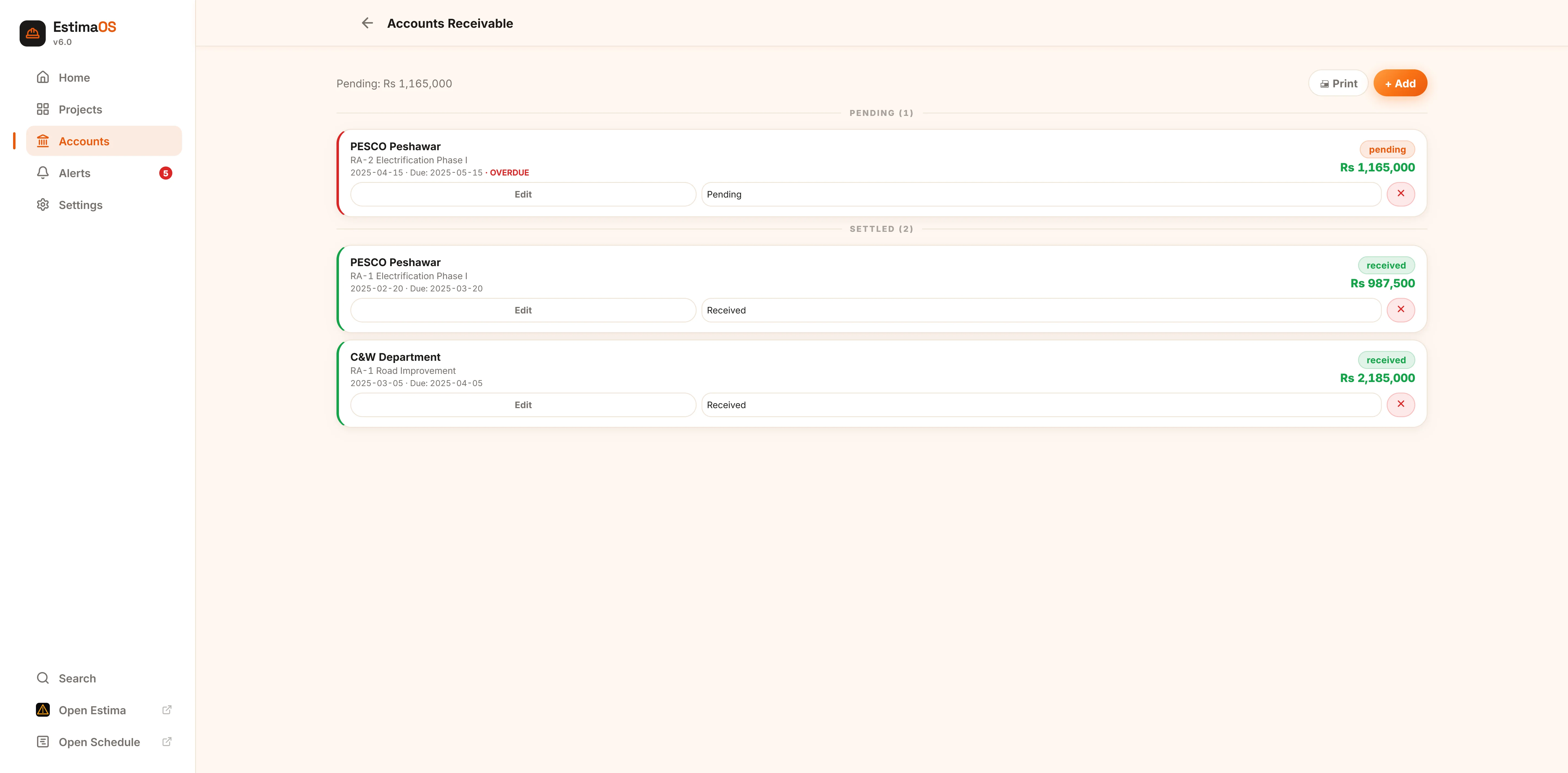
Task: Click the Open Schedule list icon
Action: pos(43,742)
